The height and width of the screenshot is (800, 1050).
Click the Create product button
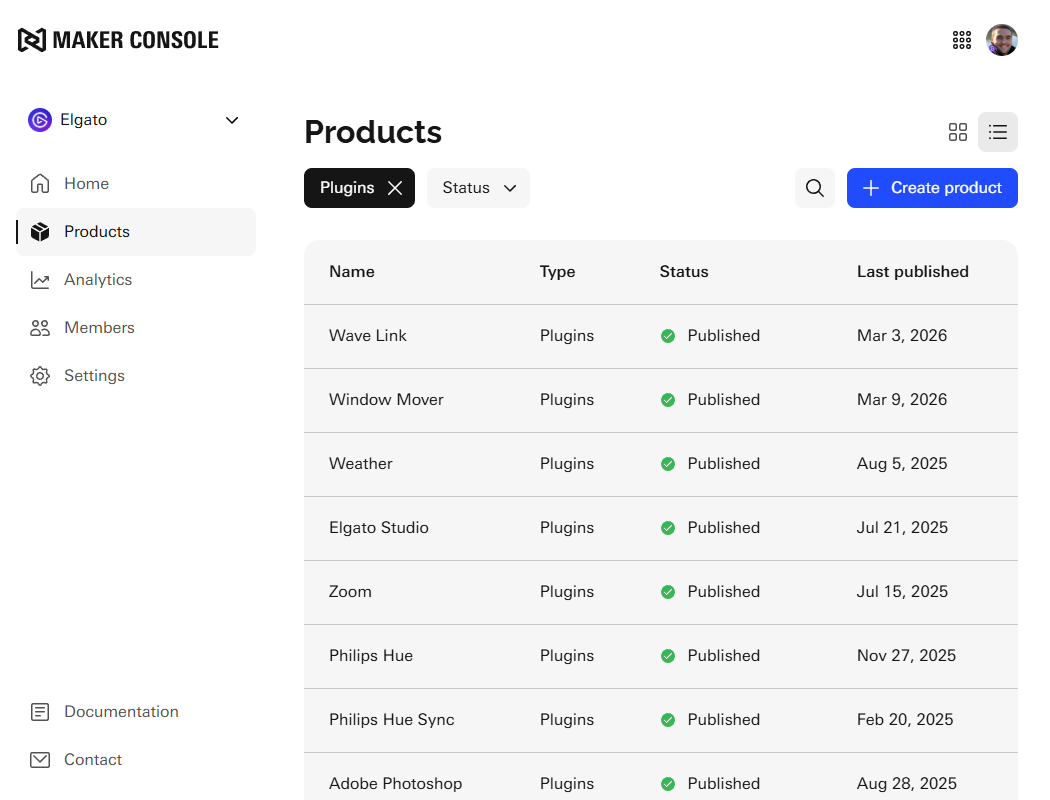(932, 188)
